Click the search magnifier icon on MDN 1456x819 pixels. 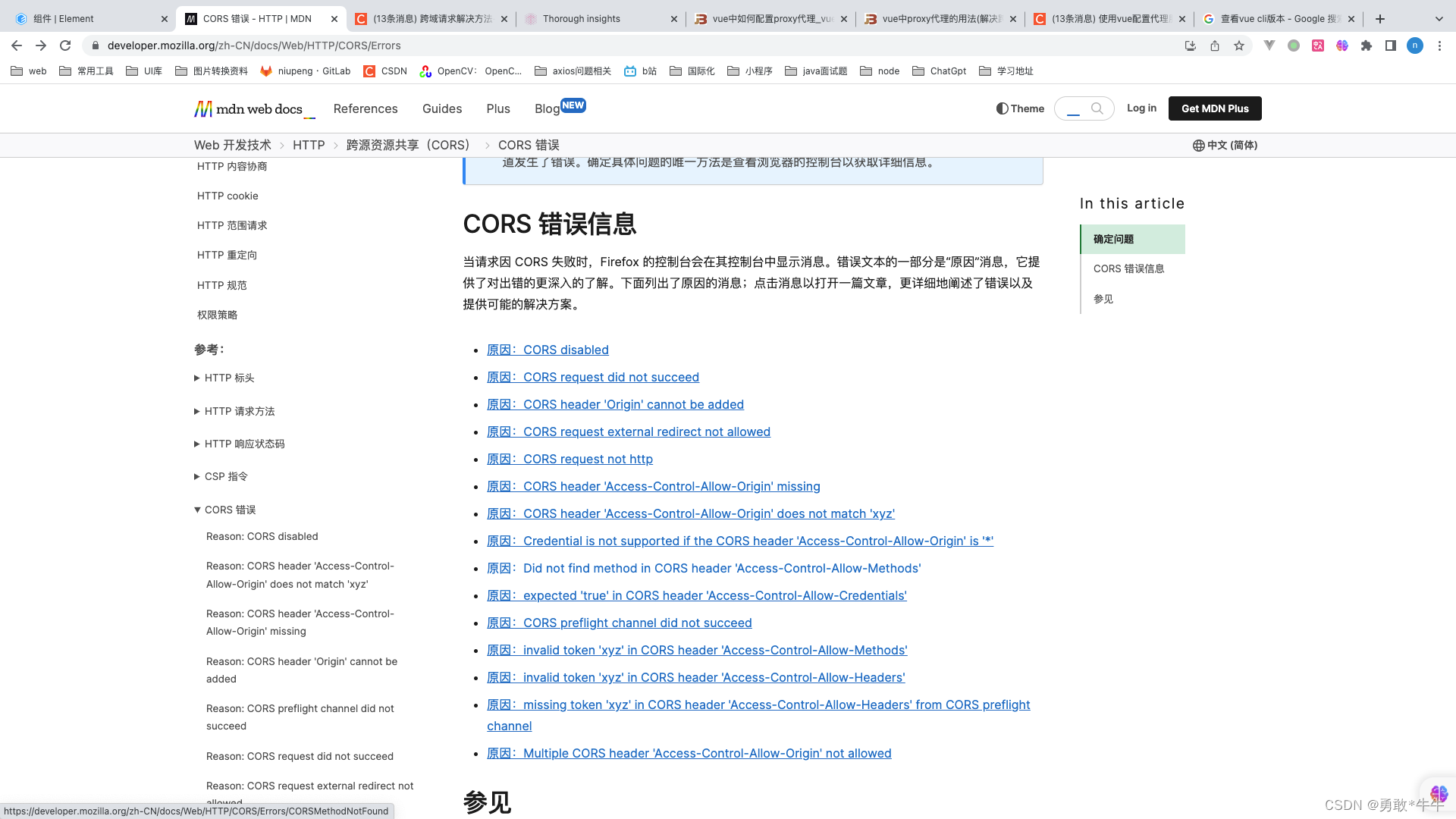[x=1098, y=108]
